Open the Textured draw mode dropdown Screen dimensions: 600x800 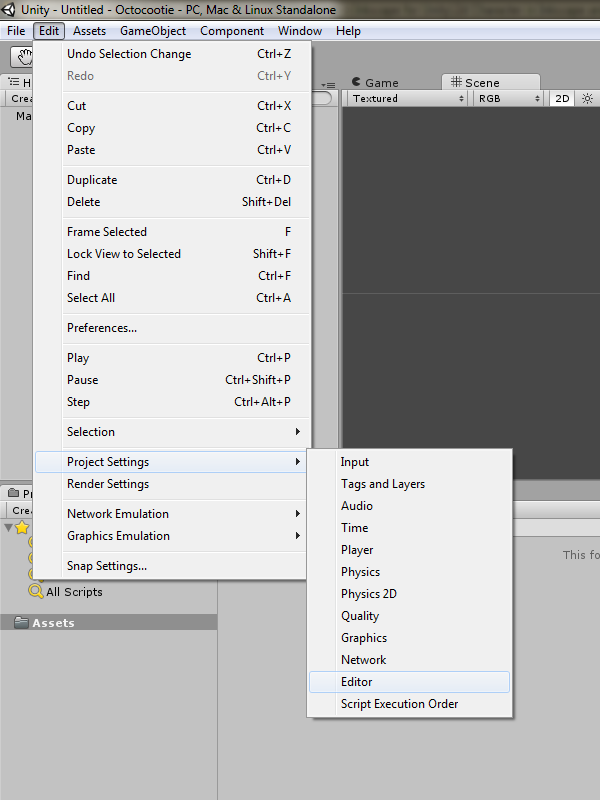click(x=407, y=99)
